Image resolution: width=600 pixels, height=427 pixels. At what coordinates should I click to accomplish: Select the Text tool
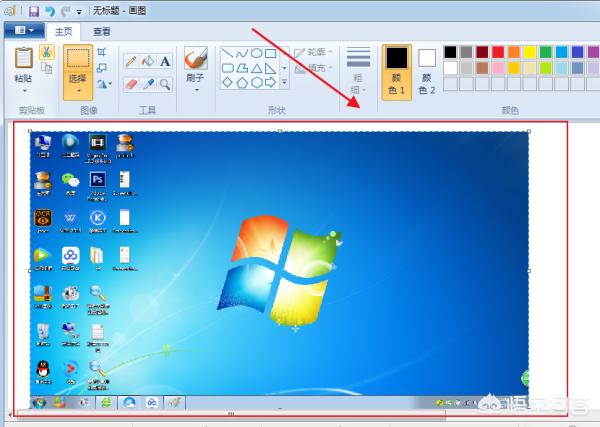coord(165,61)
